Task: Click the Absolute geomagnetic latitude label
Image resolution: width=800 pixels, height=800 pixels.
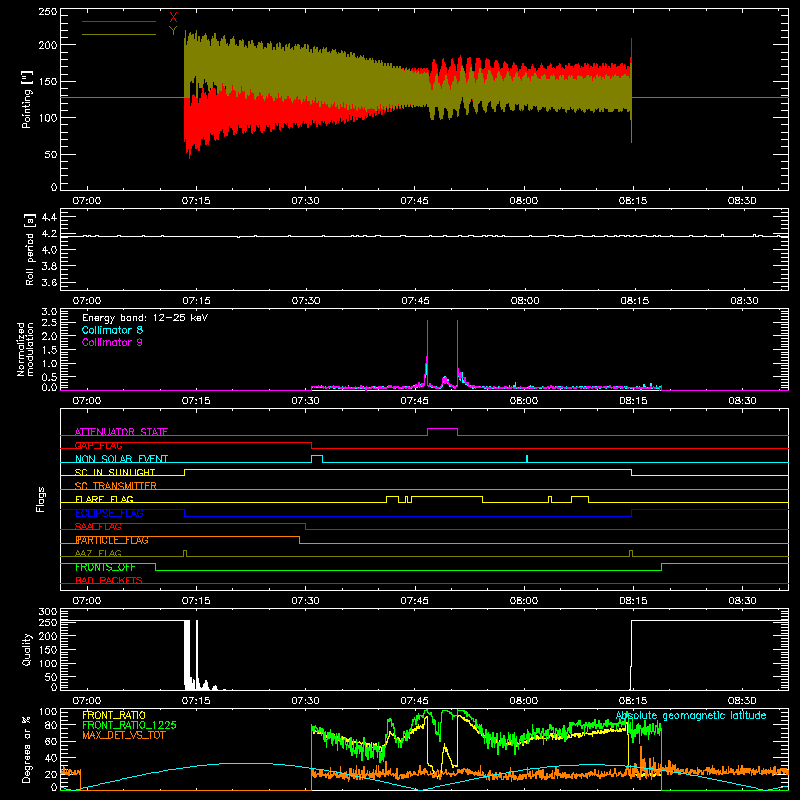Action: (x=691, y=715)
